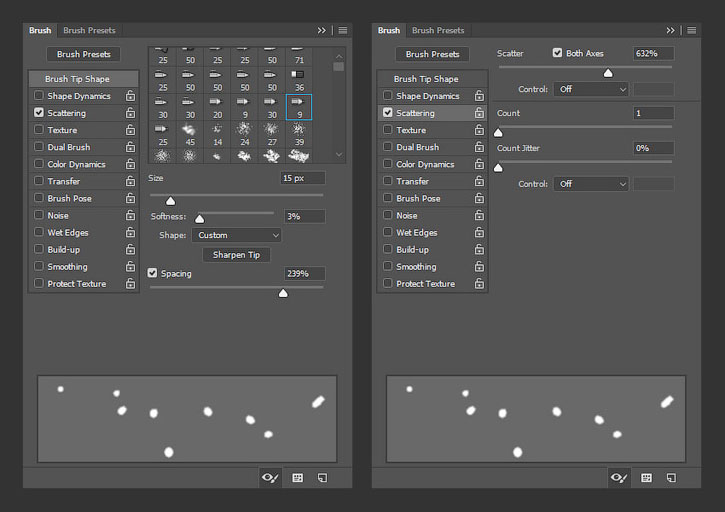Image resolution: width=725 pixels, height=512 pixels.
Task: Open Scatter Control dropdown set to Off
Action: [x=591, y=89]
